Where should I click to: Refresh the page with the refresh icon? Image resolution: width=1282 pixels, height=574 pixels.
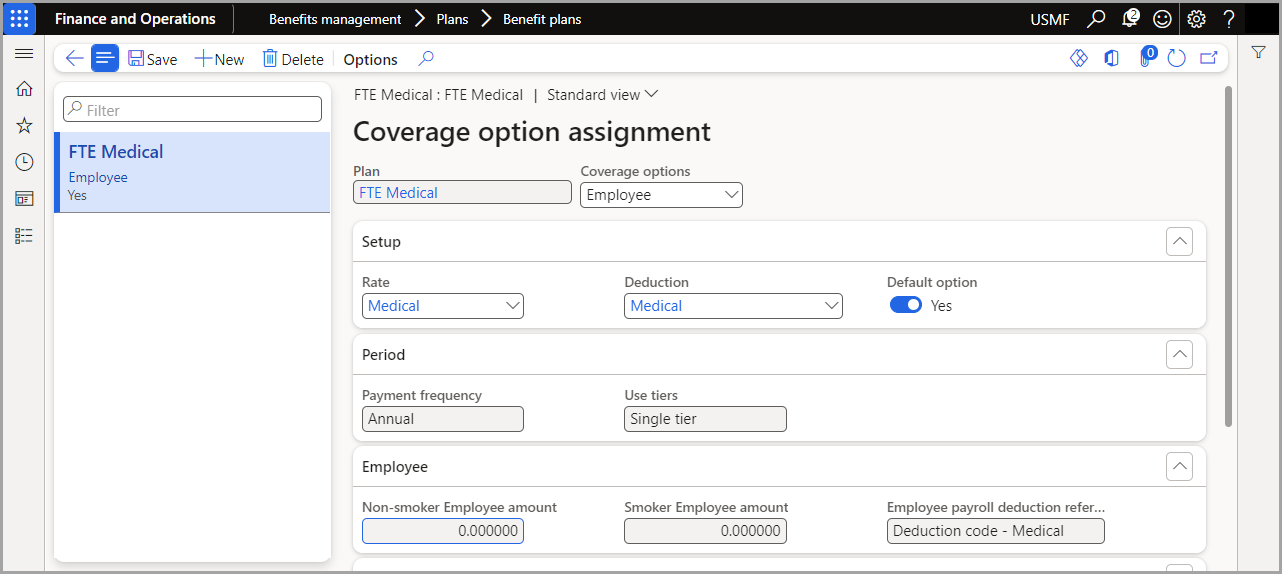[x=1176, y=59]
